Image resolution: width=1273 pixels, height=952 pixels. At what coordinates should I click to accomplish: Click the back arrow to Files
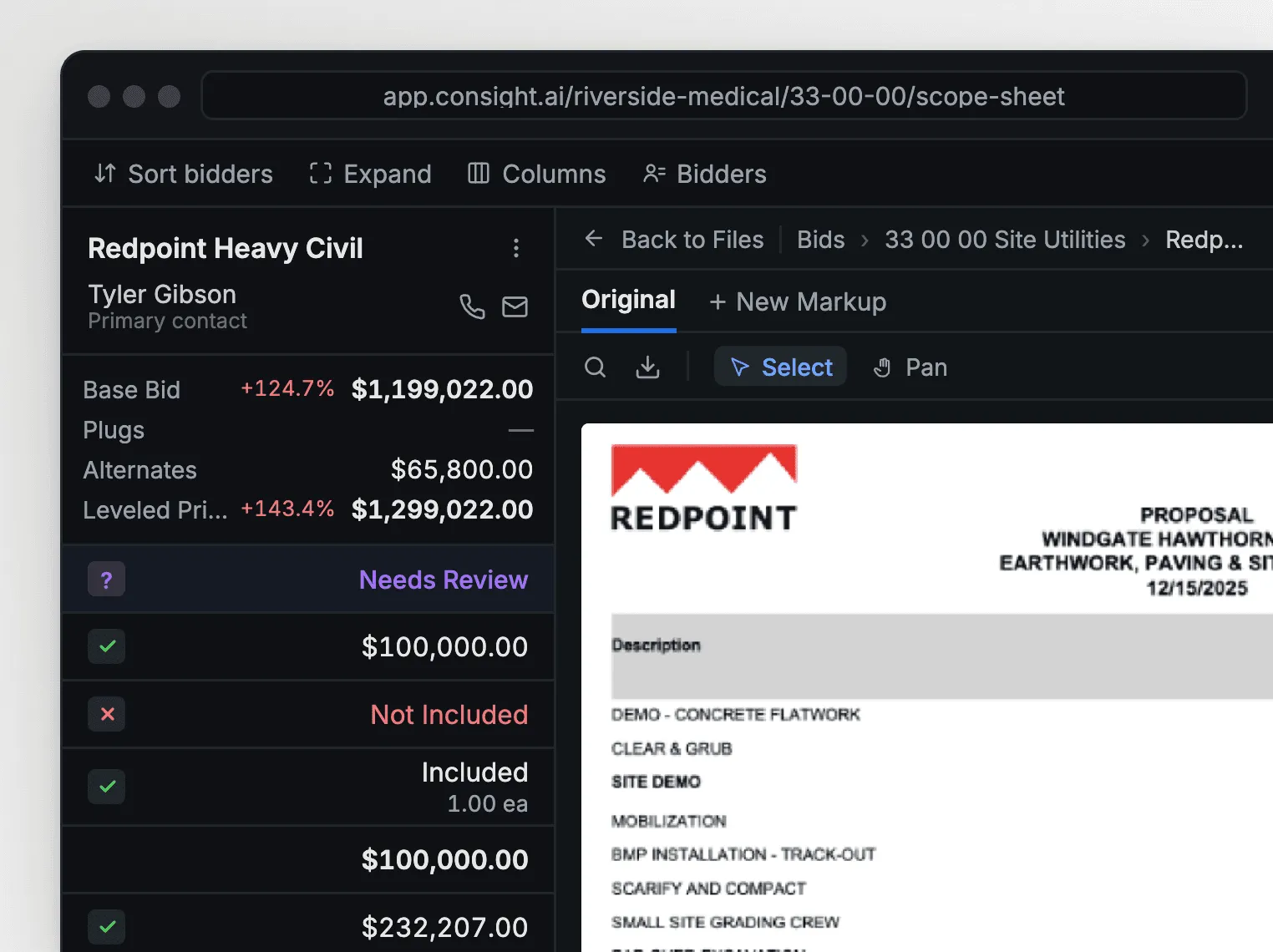click(x=594, y=239)
